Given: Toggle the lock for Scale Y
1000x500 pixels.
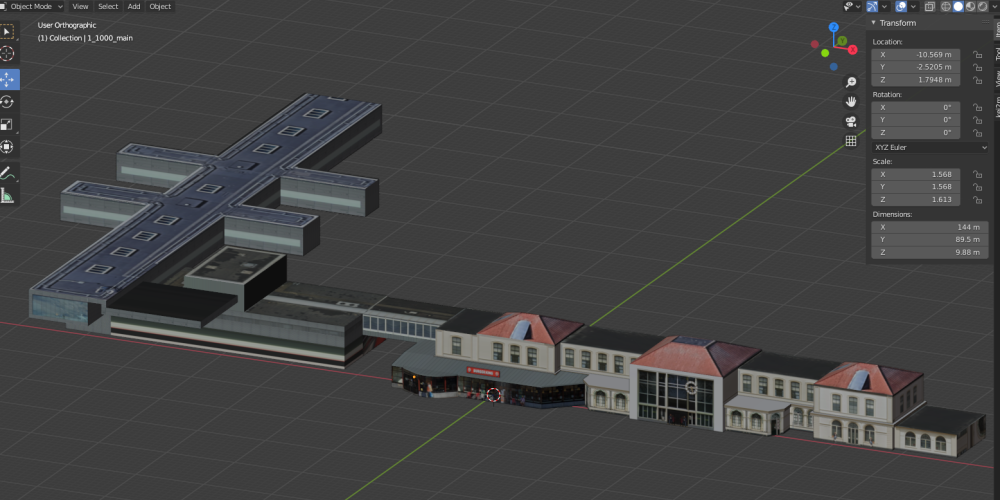Looking at the screenshot, I should point(975,186).
